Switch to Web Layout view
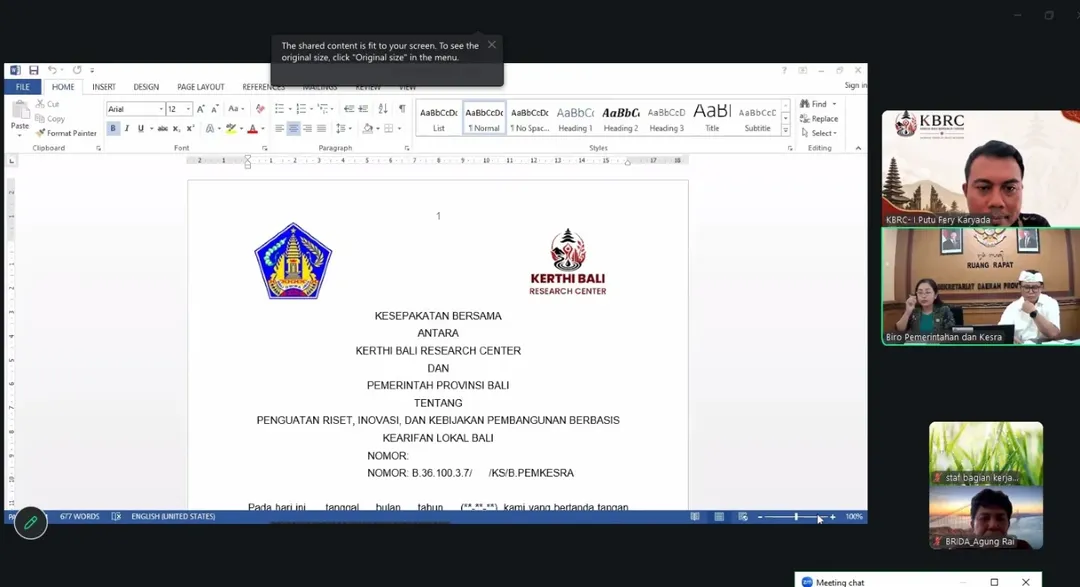The height and width of the screenshot is (587, 1080). click(742, 517)
